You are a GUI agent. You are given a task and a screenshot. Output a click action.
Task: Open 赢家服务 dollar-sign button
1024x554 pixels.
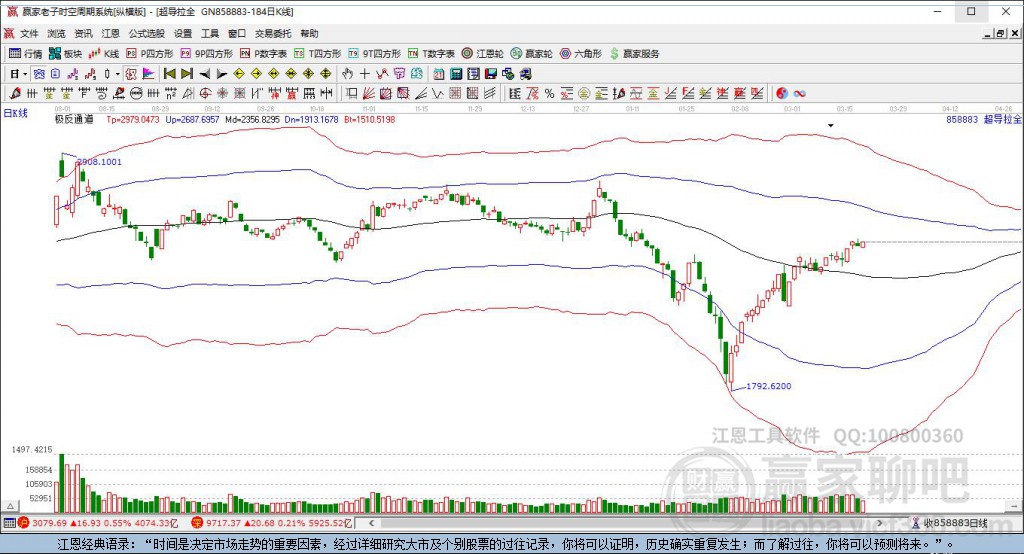point(634,54)
